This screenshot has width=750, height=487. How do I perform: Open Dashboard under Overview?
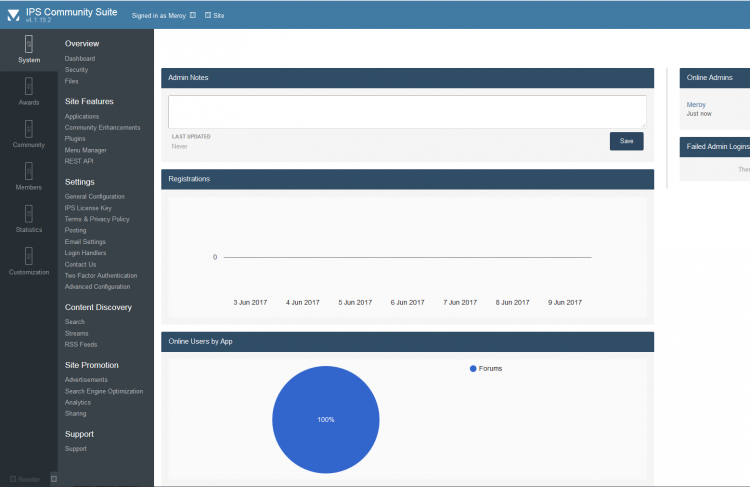click(x=80, y=59)
